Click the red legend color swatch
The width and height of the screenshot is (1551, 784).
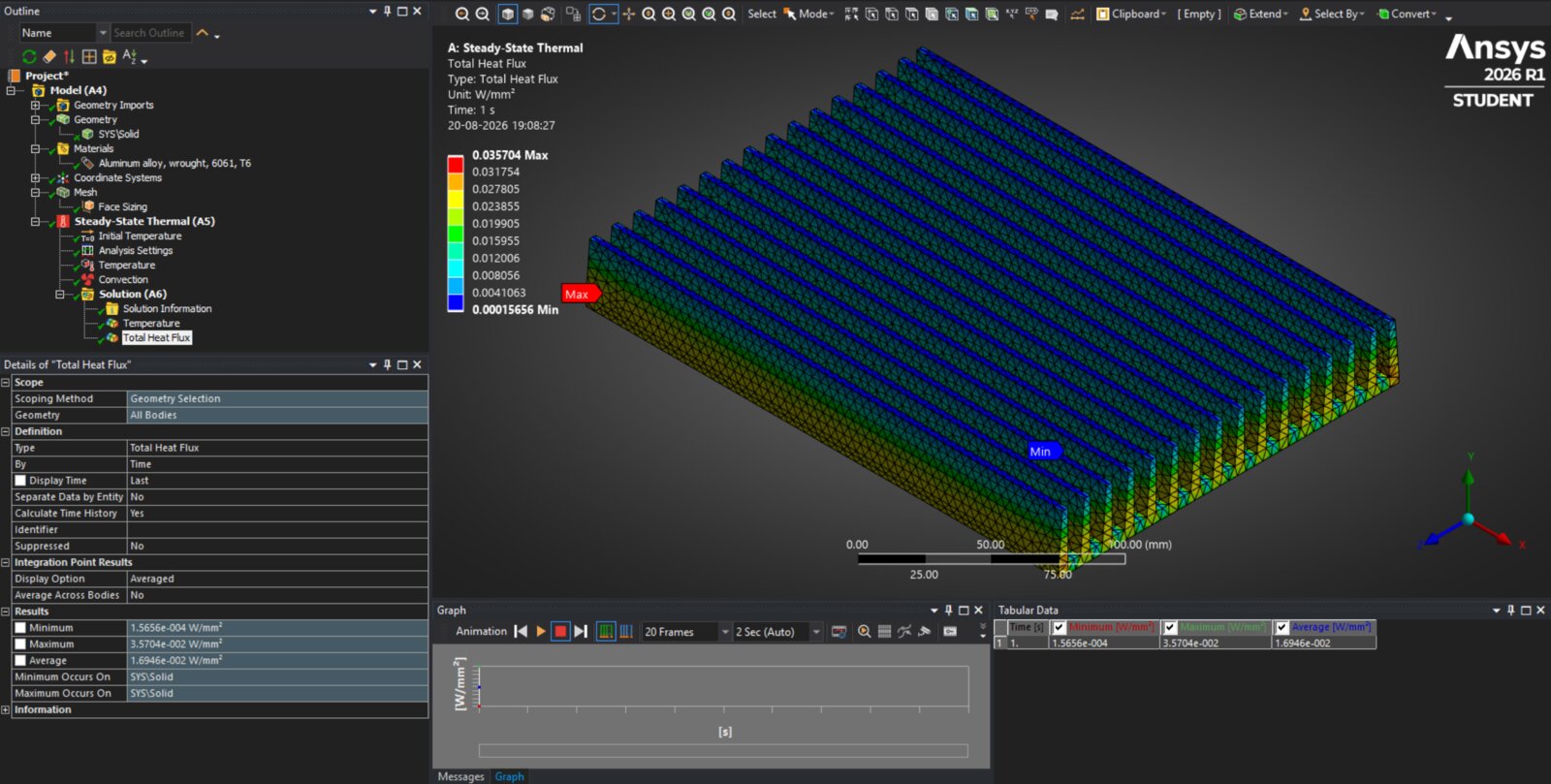455,164
